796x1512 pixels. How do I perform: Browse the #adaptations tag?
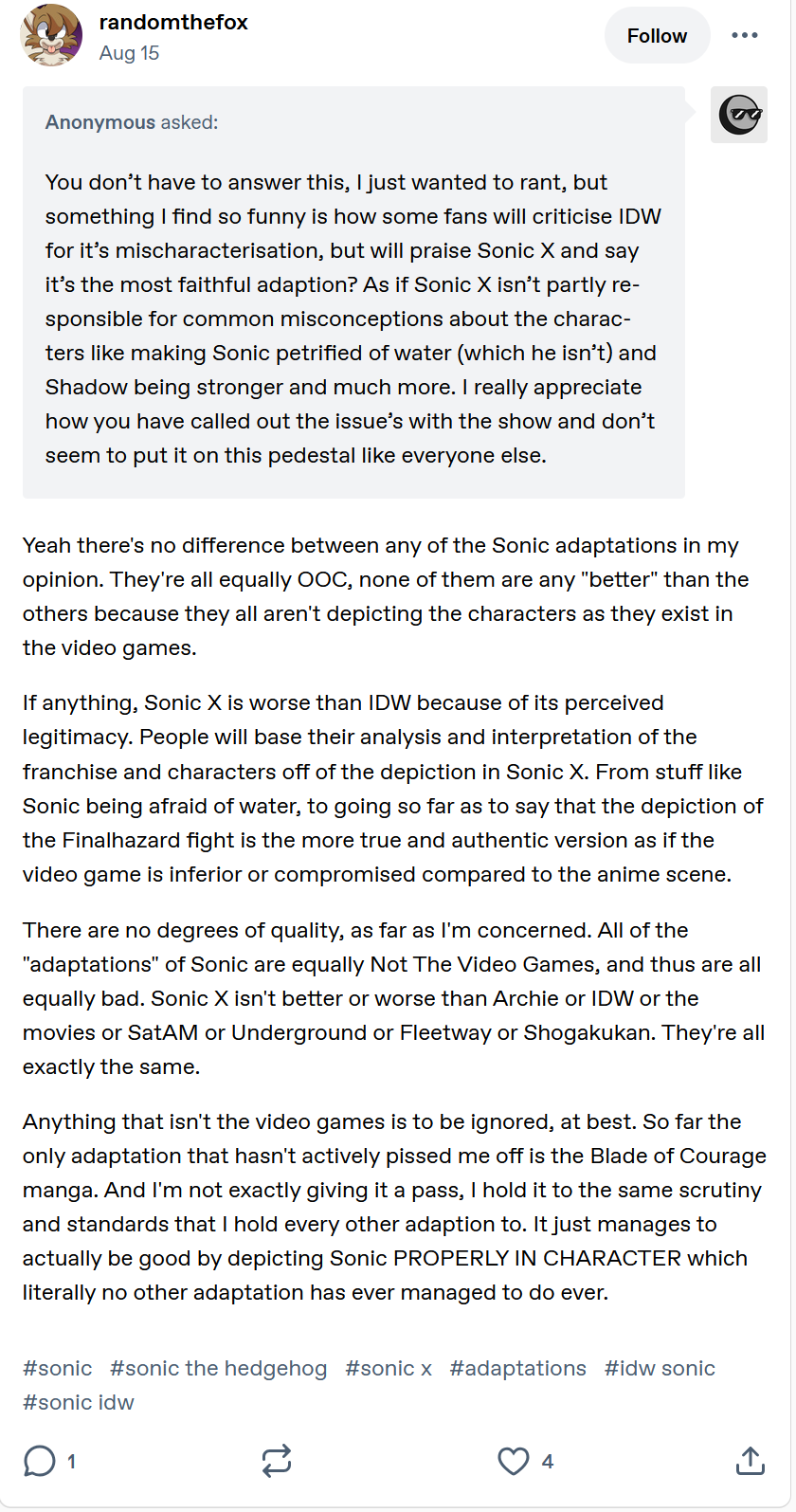tap(518, 1368)
